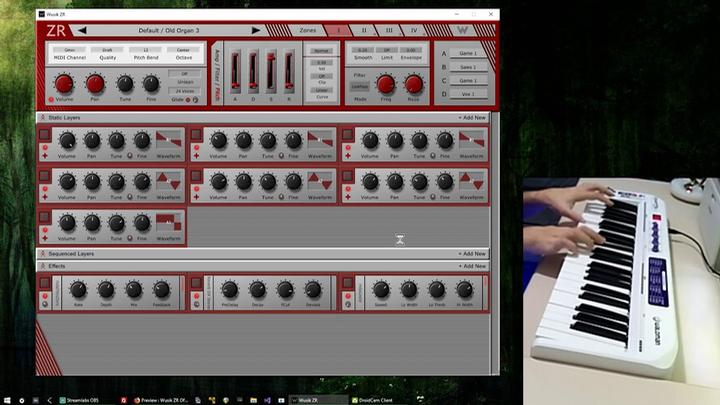This screenshot has width=720, height=405.
Task: Click the red filter Freq knob
Action: point(386,84)
